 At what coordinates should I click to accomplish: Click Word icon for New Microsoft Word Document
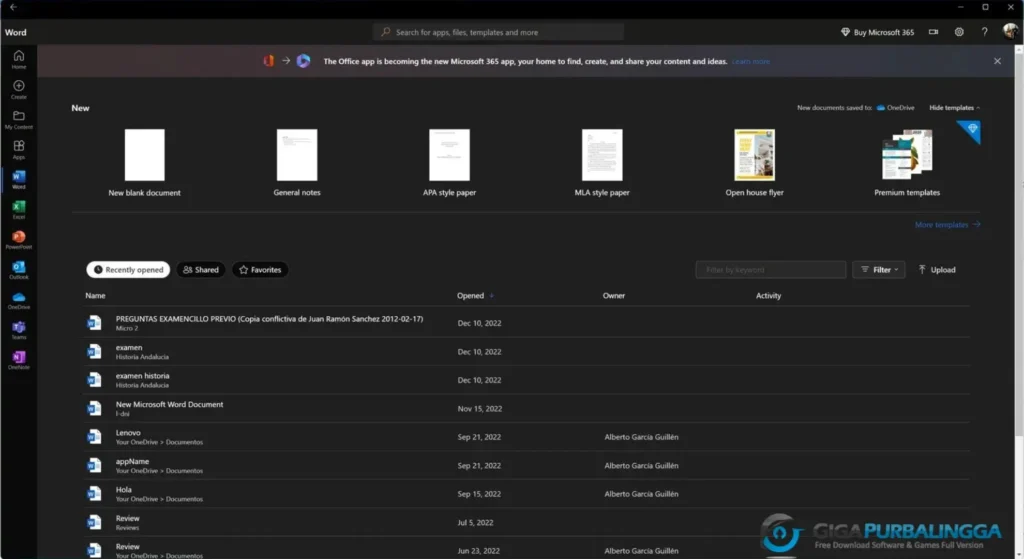(95, 408)
